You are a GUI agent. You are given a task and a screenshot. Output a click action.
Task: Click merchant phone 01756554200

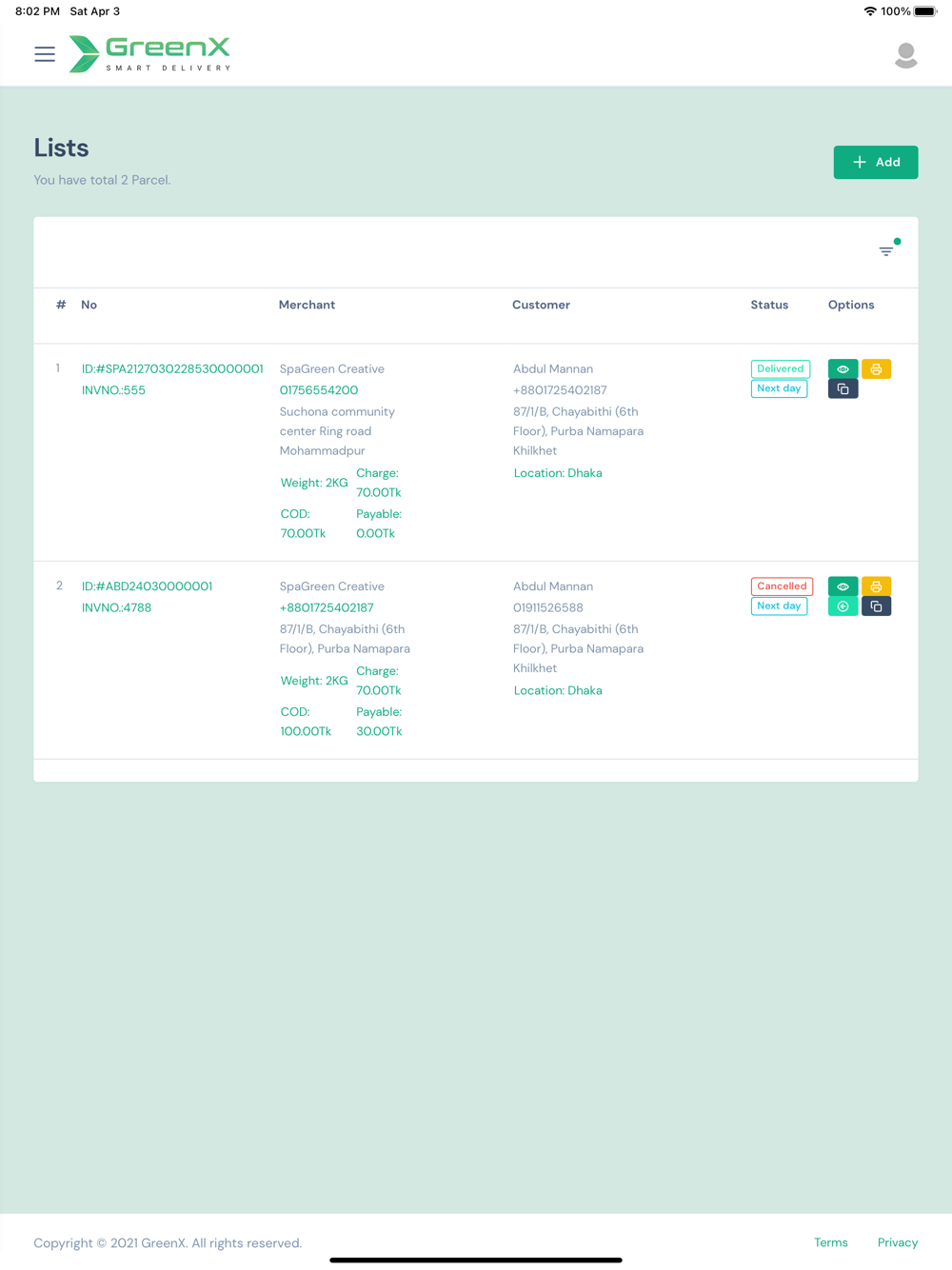pos(319,390)
